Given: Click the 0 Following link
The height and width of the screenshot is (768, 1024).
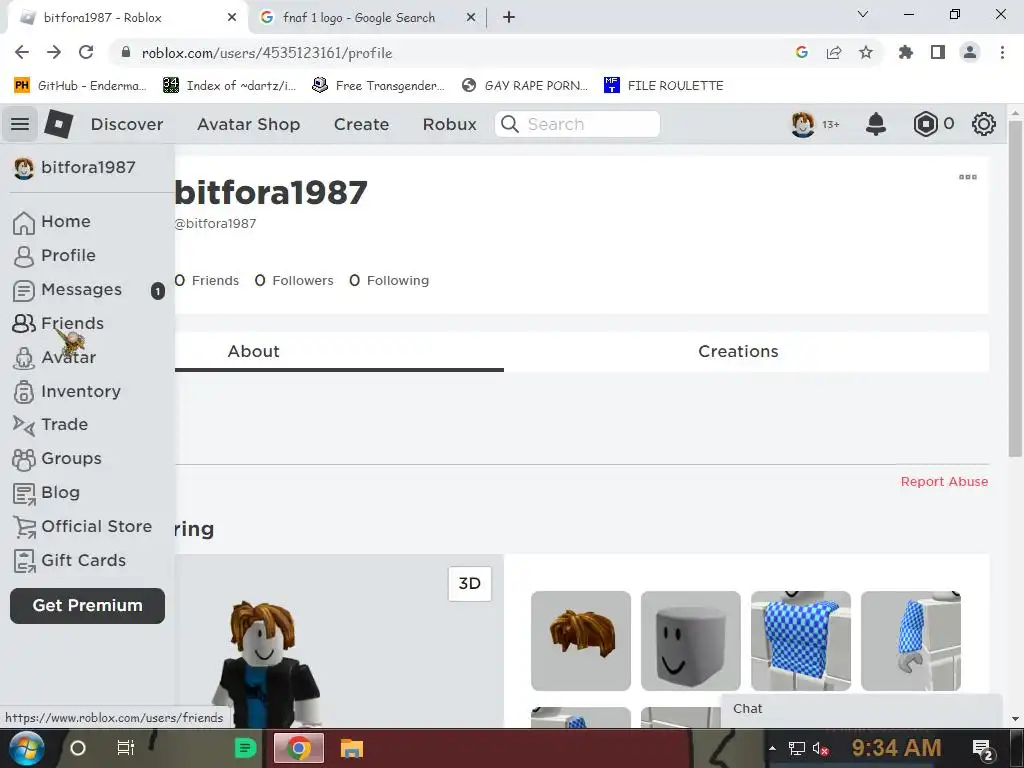Looking at the screenshot, I should (x=389, y=281).
